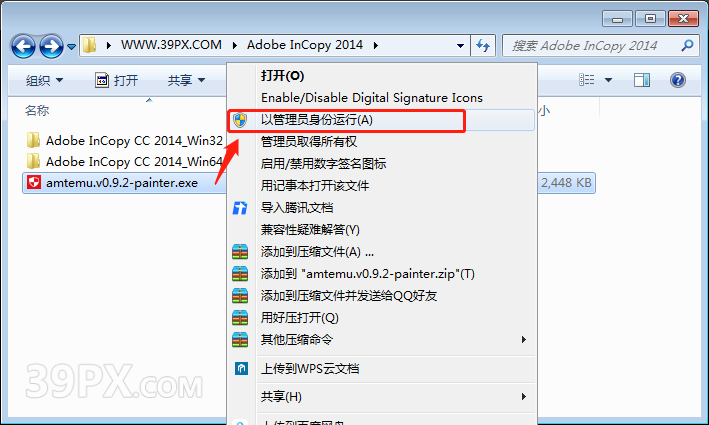This screenshot has width=709, height=425.
Task: Go back with the Back arrow button
Action: pos(23,46)
